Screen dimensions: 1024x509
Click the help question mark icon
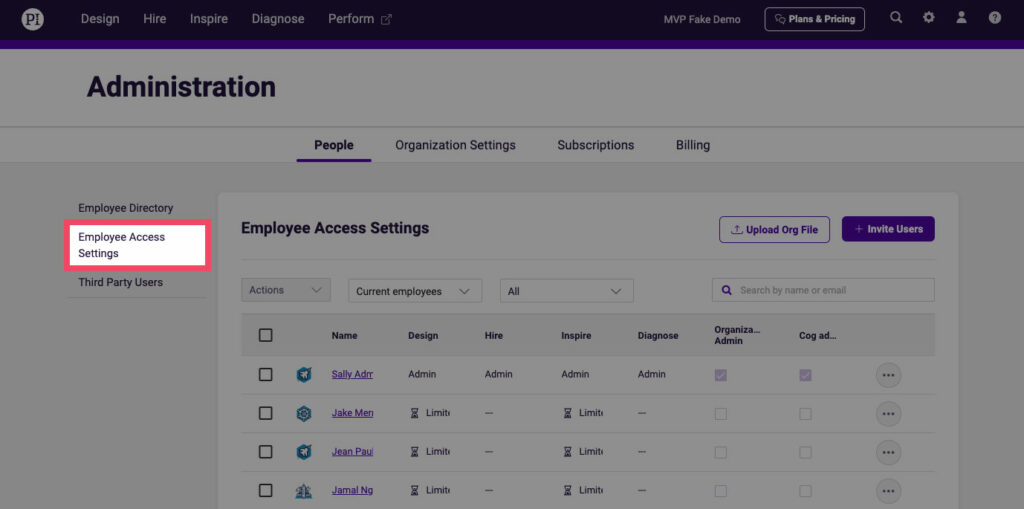[995, 18]
